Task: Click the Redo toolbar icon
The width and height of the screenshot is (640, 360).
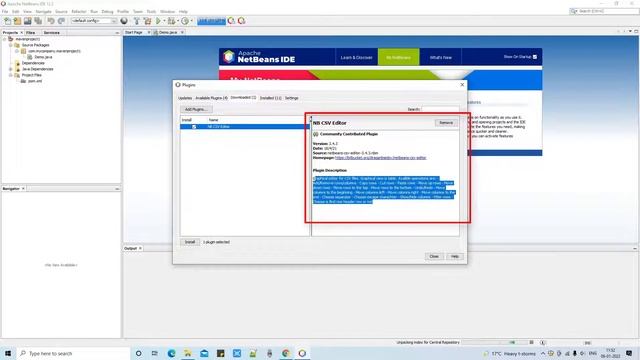Action: pos(61,21)
